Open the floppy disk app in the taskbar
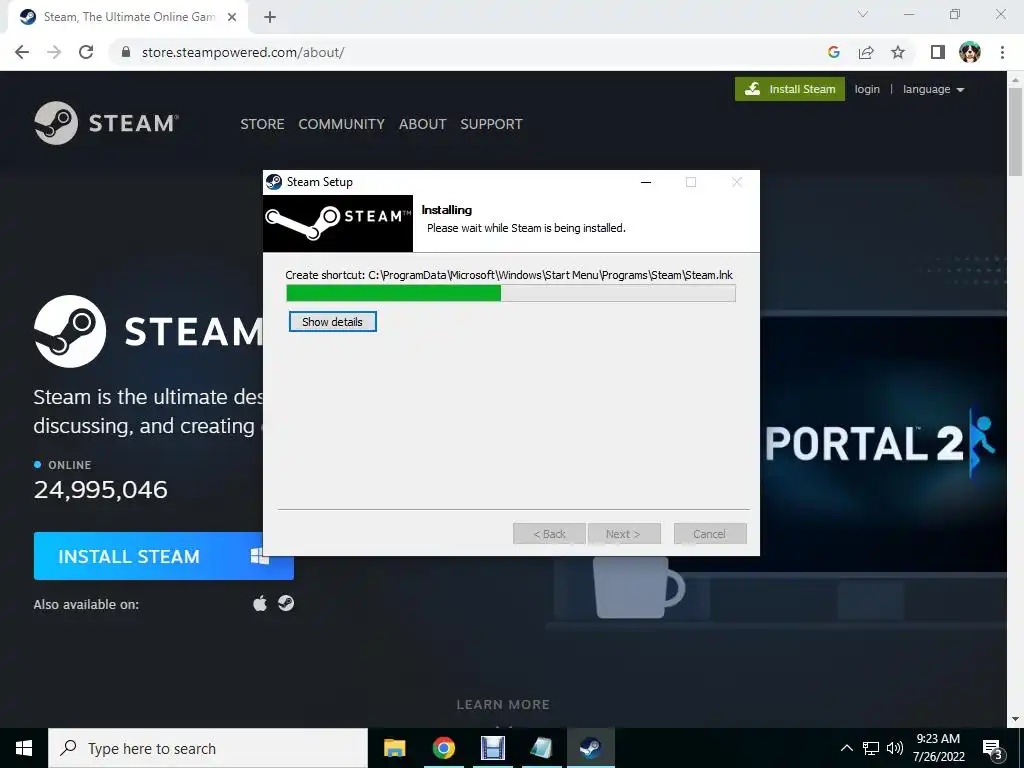 [x=492, y=748]
